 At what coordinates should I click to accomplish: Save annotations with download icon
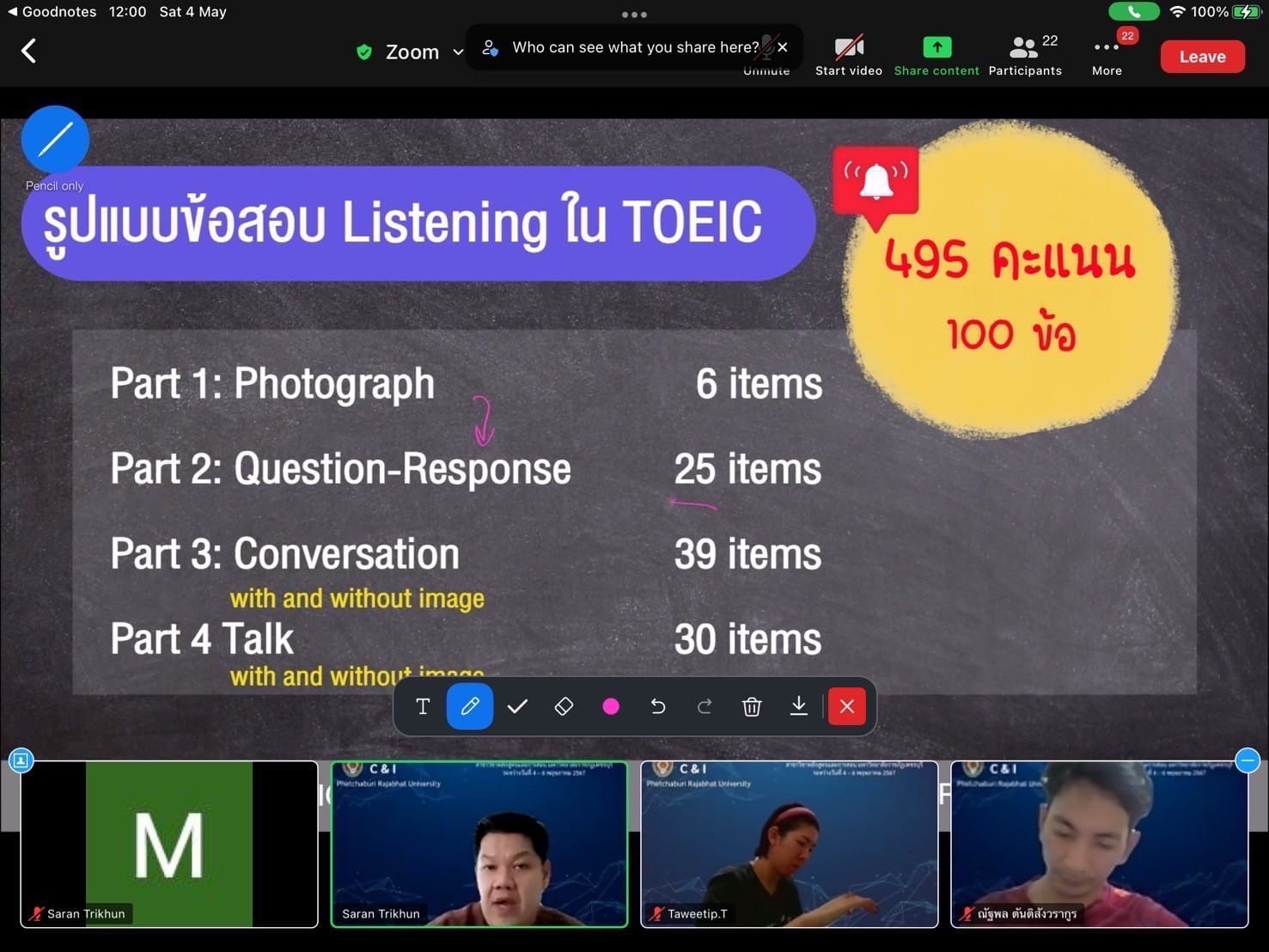coord(799,706)
